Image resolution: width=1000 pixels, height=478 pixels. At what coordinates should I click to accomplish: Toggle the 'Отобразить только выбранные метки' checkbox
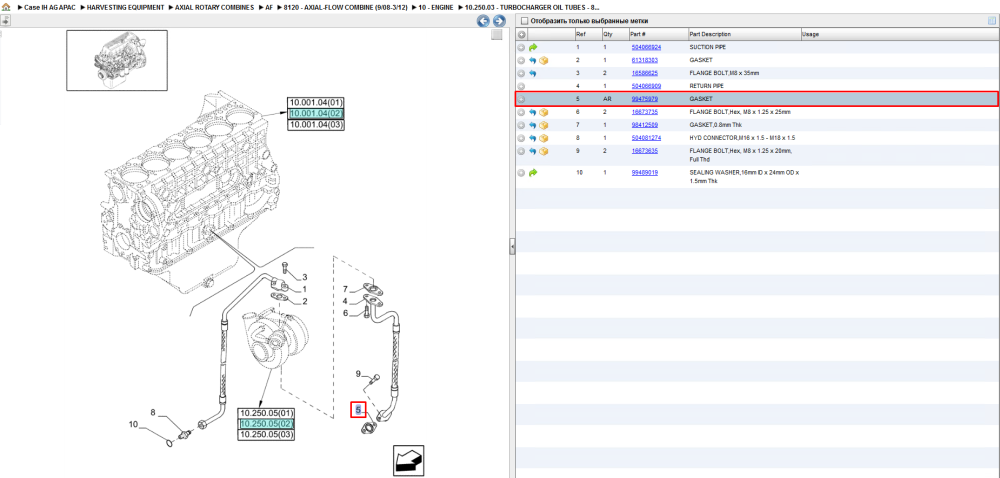click(524, 21)
